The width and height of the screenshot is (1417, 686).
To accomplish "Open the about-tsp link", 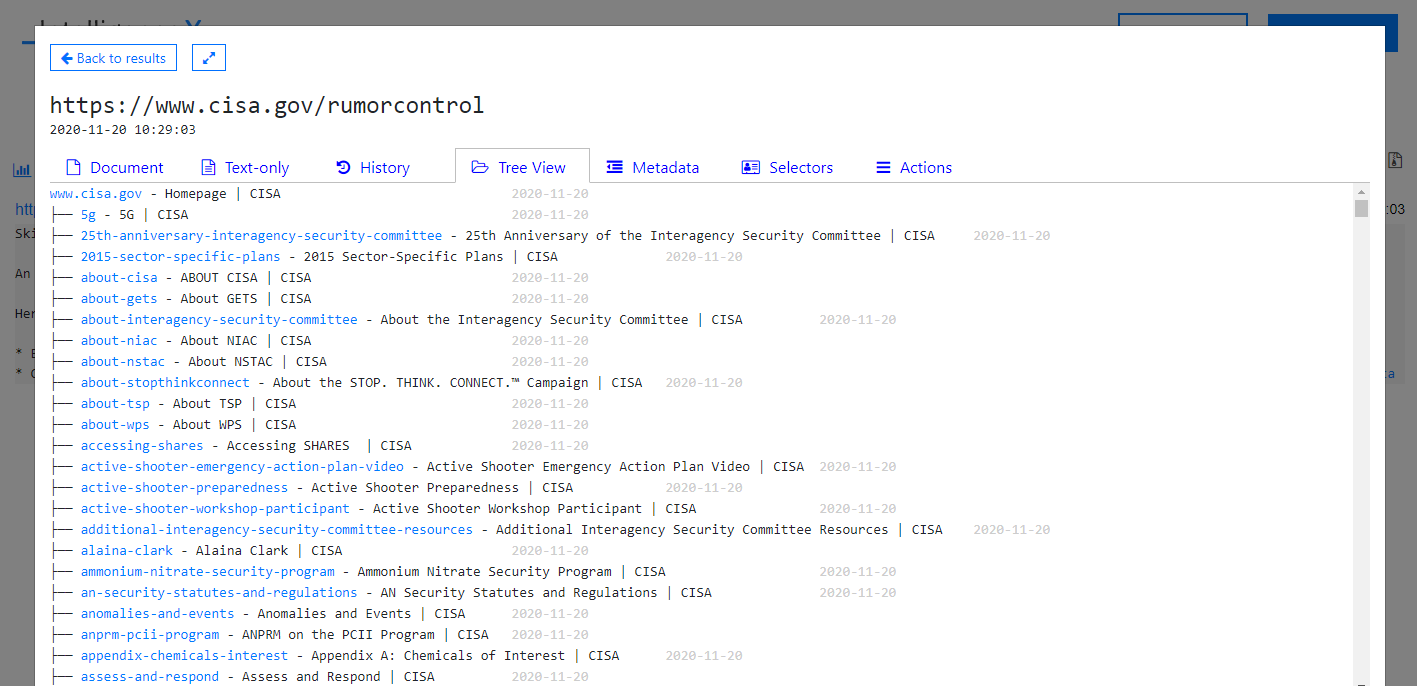I will point(115,404).
